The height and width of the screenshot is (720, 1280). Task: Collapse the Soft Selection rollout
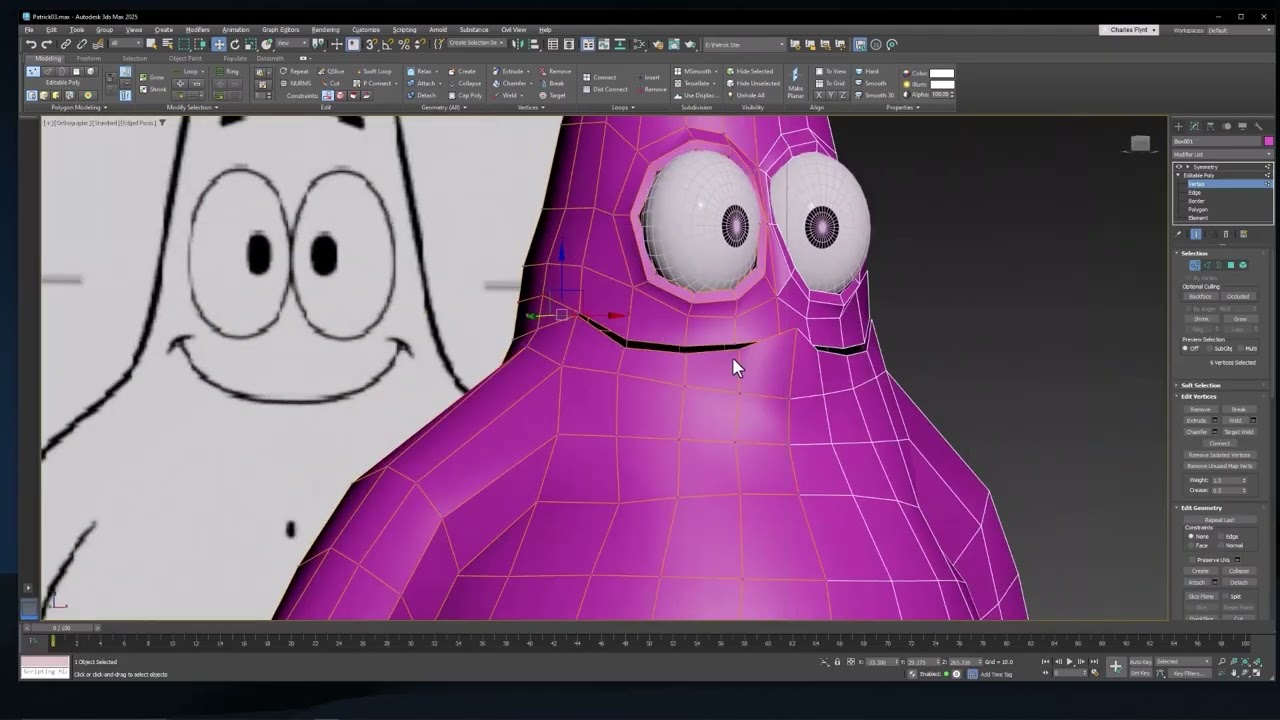click(x=1200, y=385)
